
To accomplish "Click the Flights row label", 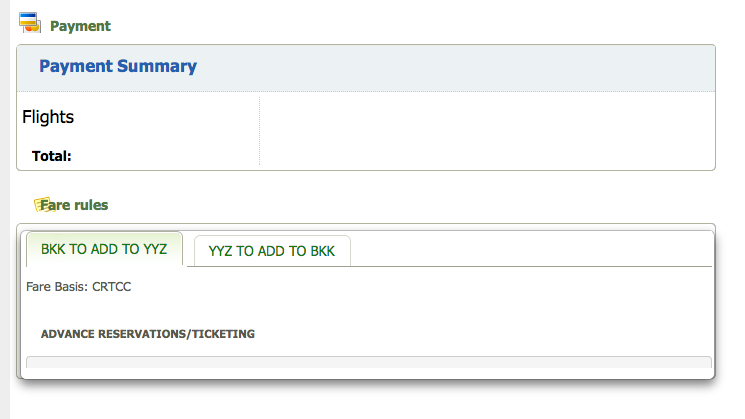I will pos(48,117).
